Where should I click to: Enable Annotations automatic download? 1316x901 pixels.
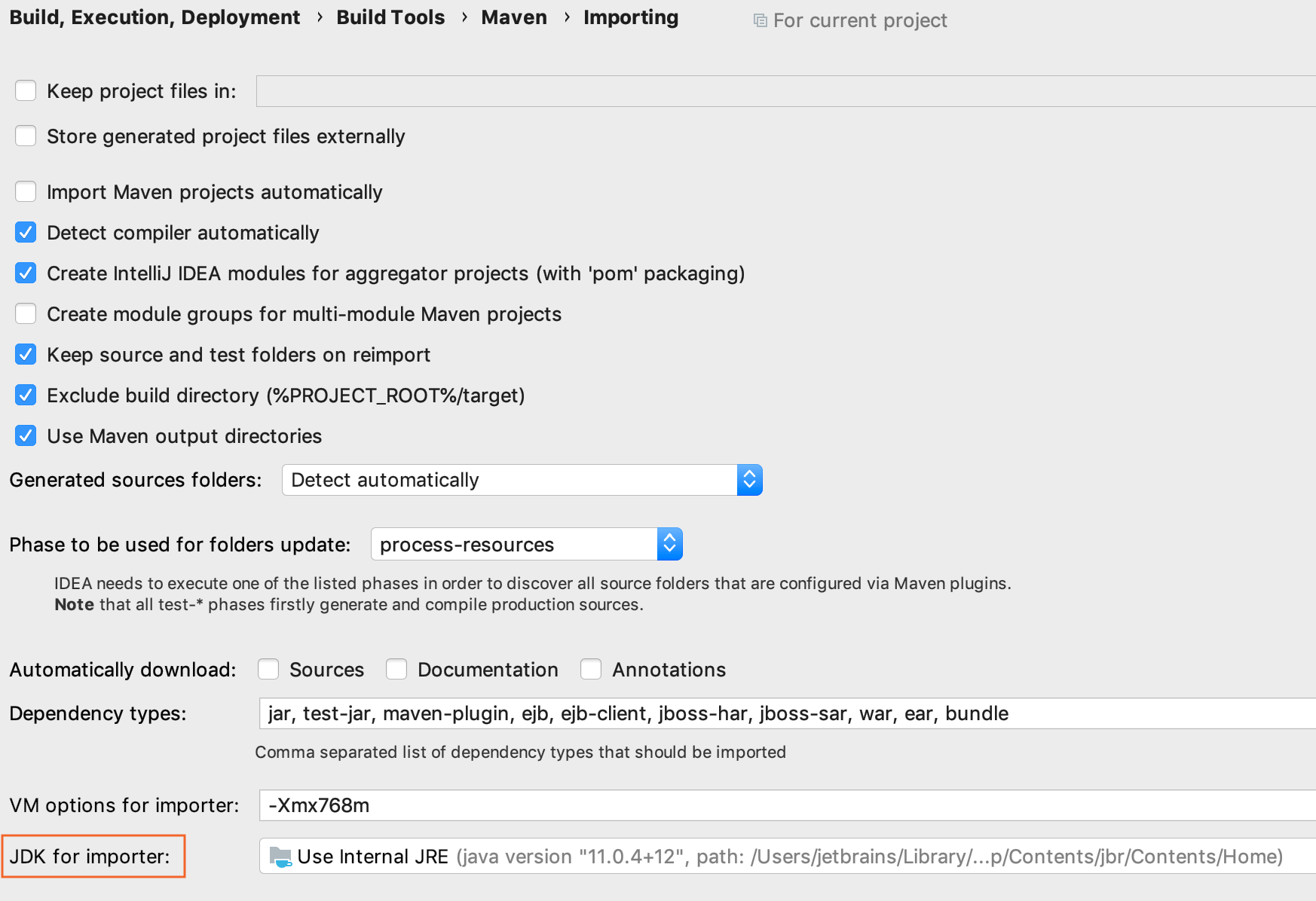tap(591, 670)
